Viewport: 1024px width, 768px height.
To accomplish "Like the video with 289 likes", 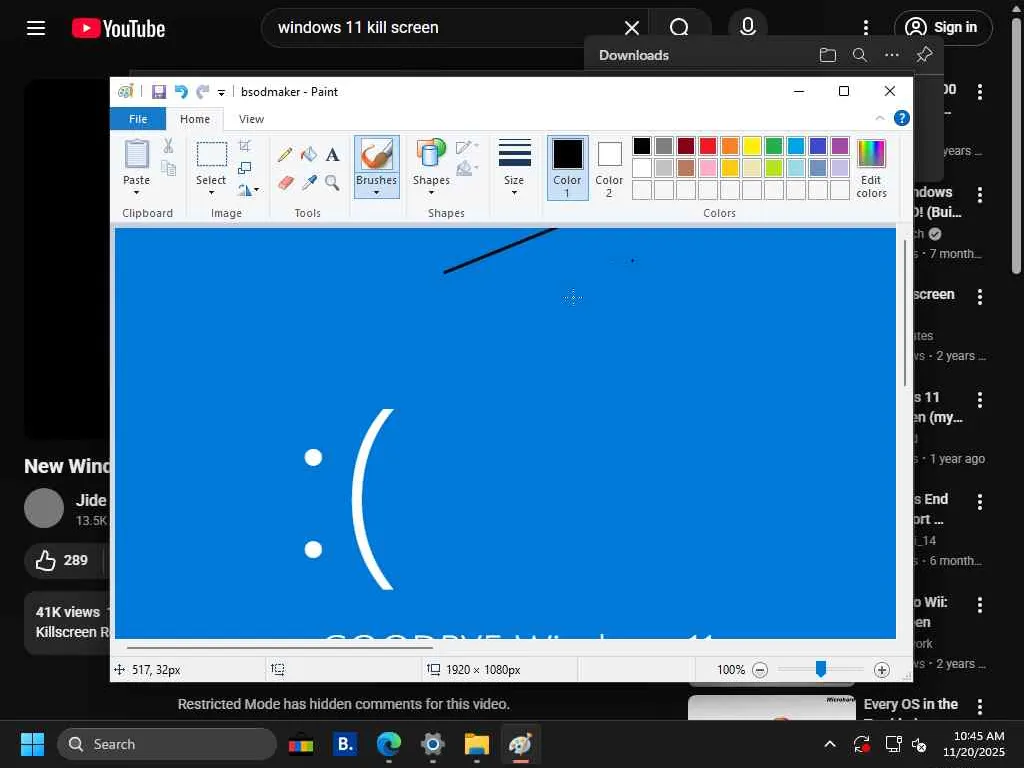I will pos(62,560).
